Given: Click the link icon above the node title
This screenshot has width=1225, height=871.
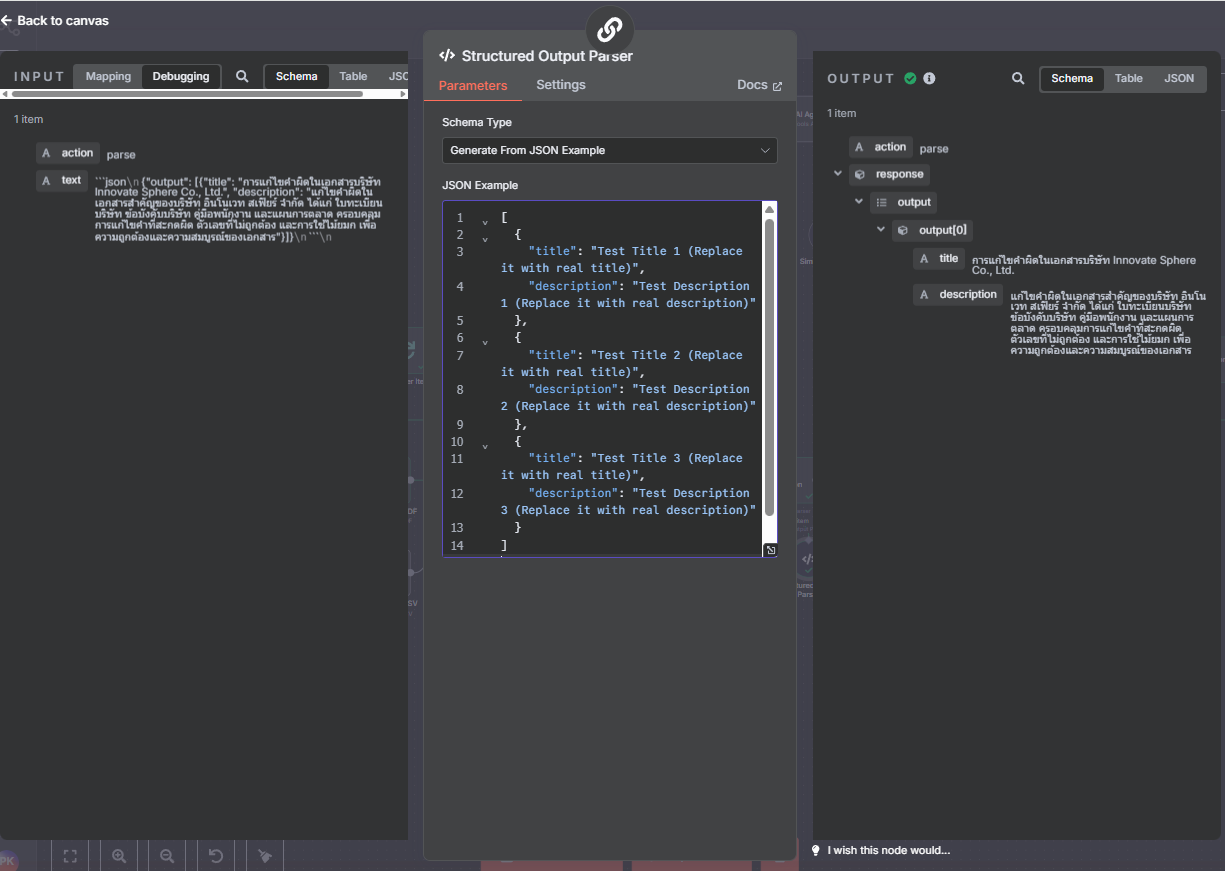Looking at the screenshot, I should coord(609,29).
